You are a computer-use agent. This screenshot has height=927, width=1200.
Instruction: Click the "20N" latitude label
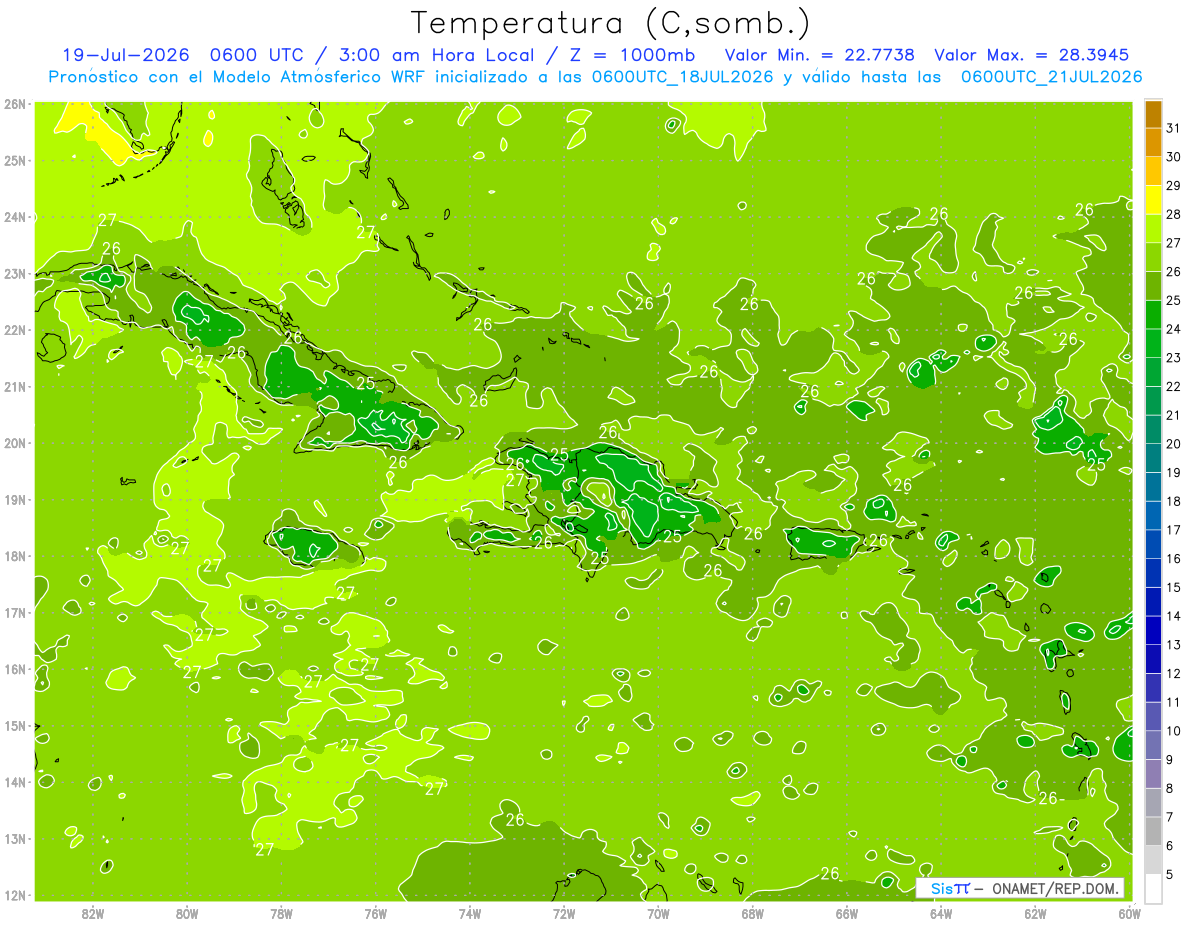click(14, 443)
